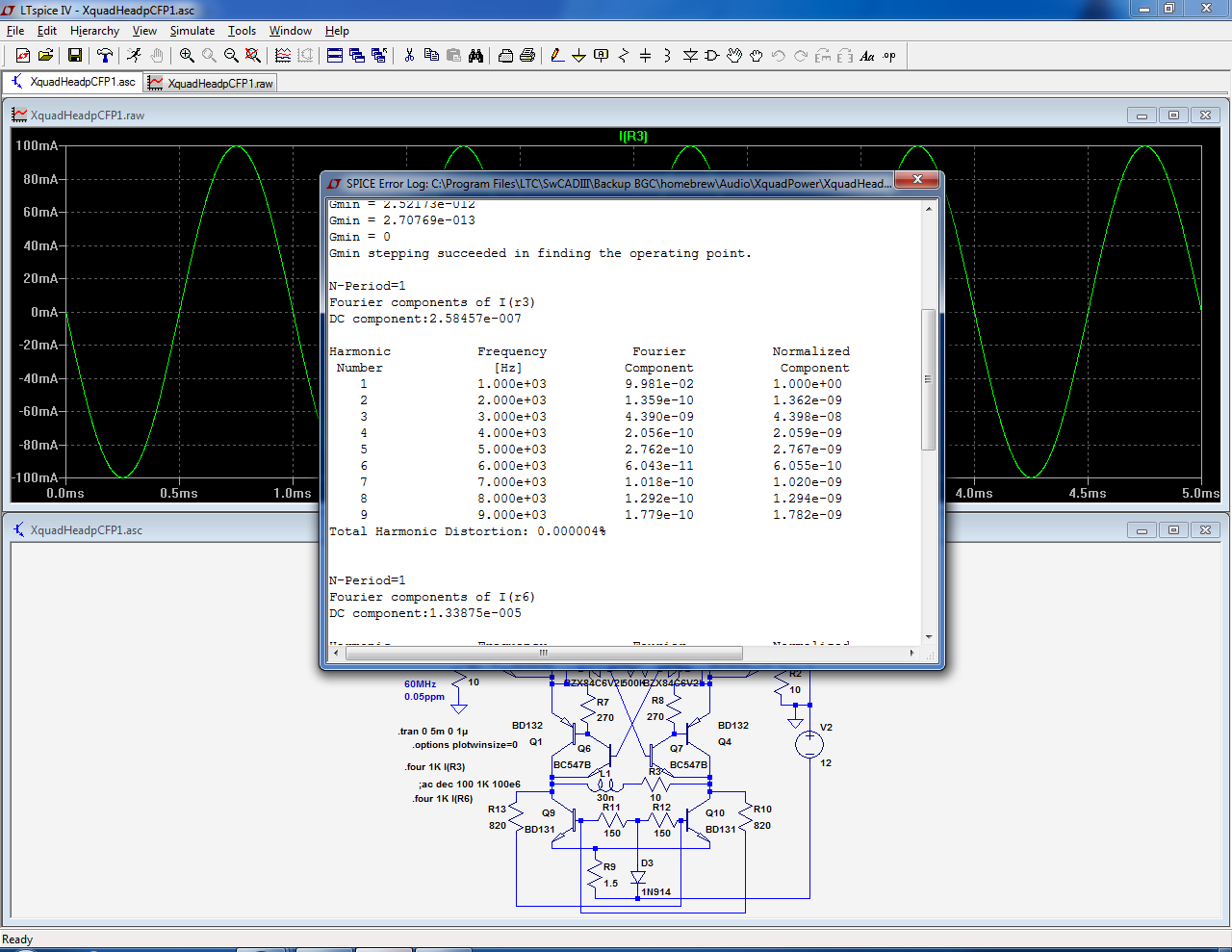Click the Run simulation icon
1232x952 pixels.
click(134, 56)
